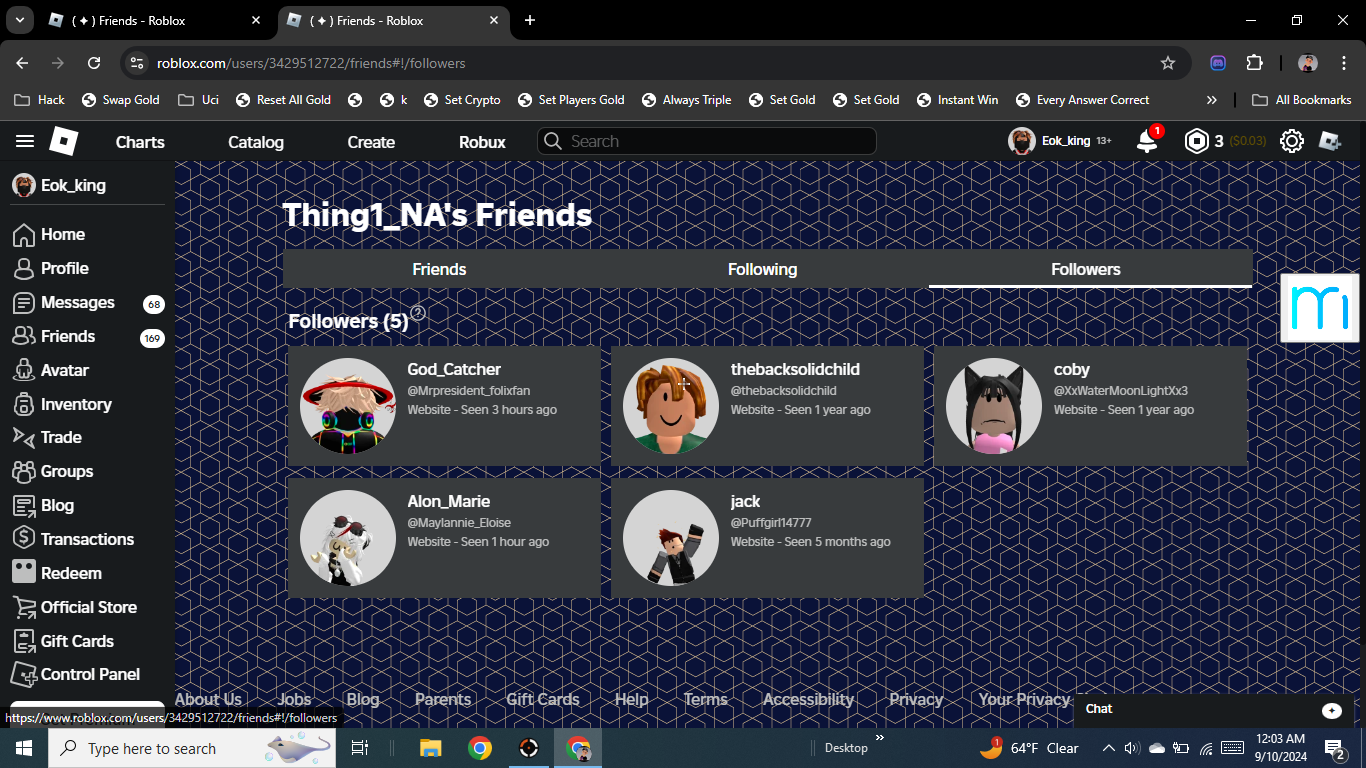Click the Avatar icon in sidebar
Screen dimensions: 1366x768
[x=24, y=371]
